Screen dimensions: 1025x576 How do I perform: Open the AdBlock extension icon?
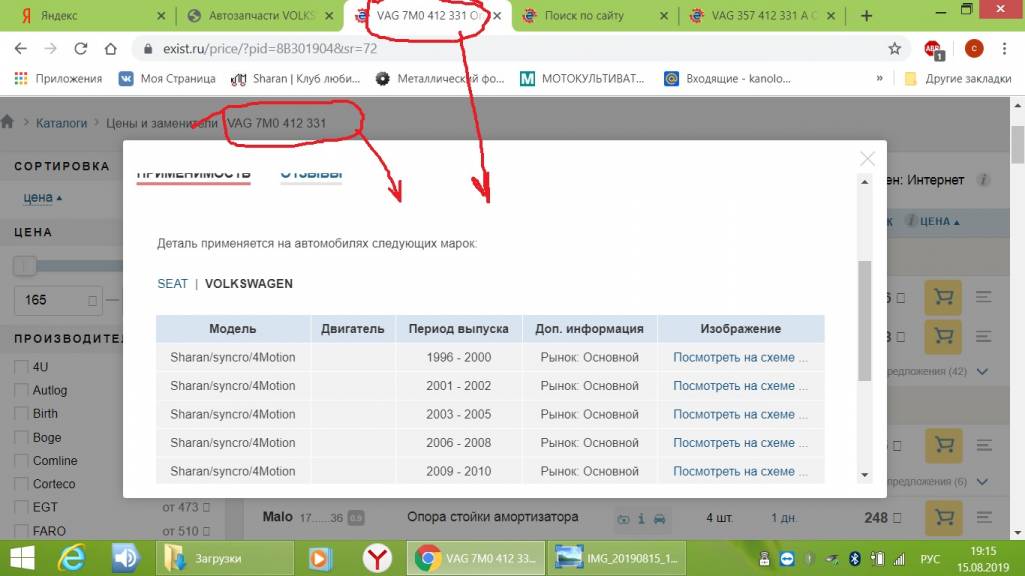932,48
